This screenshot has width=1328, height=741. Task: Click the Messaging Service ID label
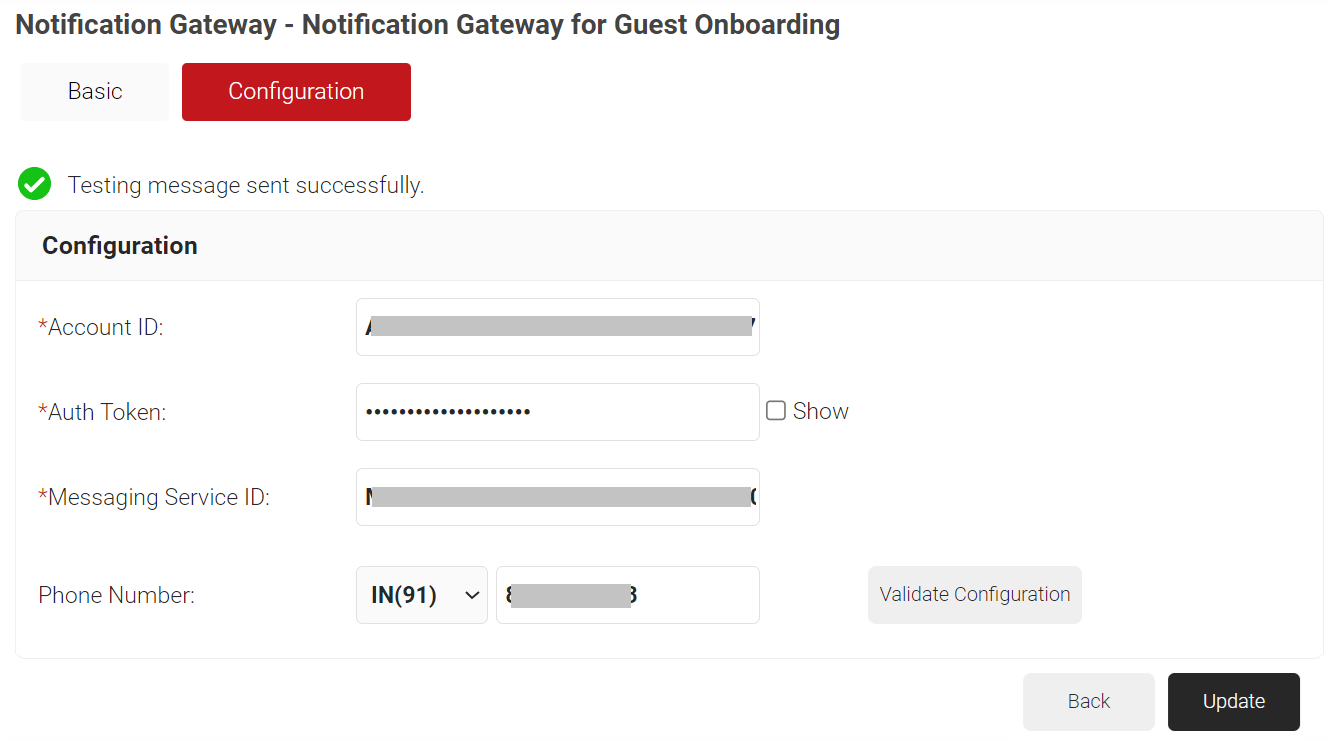158,497
